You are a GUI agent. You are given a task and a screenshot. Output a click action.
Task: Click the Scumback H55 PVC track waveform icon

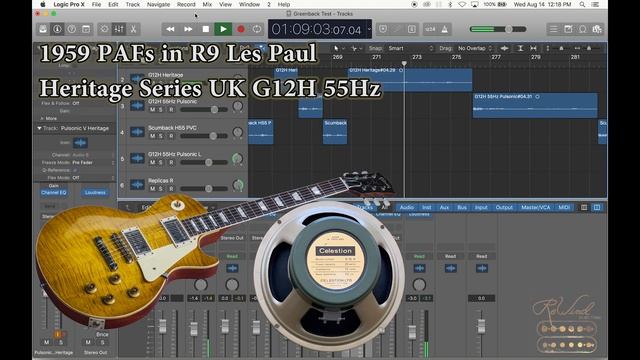(x=137, y=132)
